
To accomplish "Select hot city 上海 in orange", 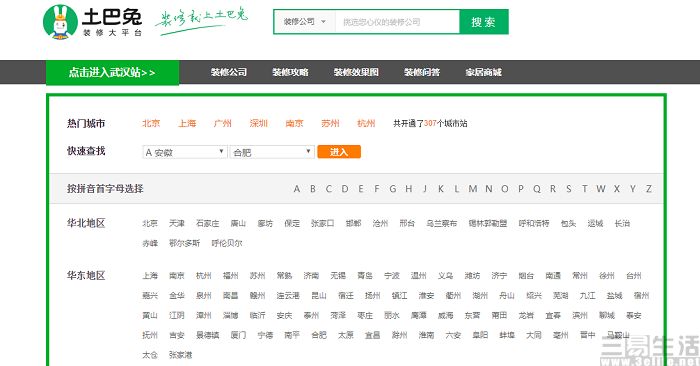I will 187,123.
